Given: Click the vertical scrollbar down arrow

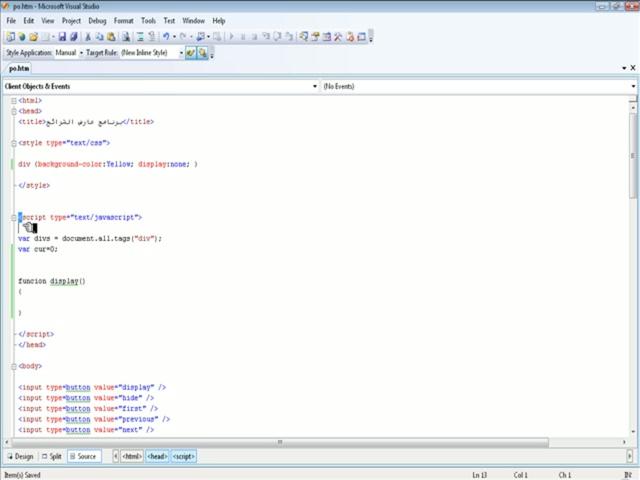Looking at the screenshot, I should point(633,432).
